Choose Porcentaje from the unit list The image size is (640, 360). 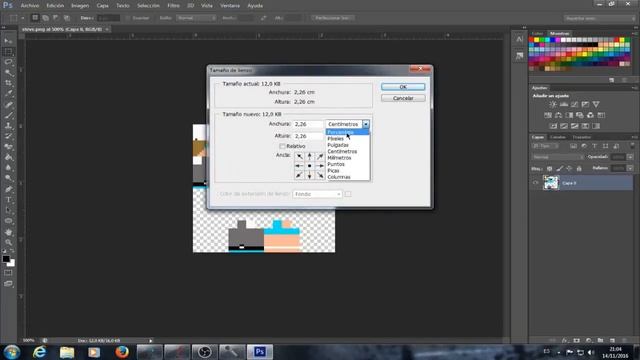tap(348, 132)
